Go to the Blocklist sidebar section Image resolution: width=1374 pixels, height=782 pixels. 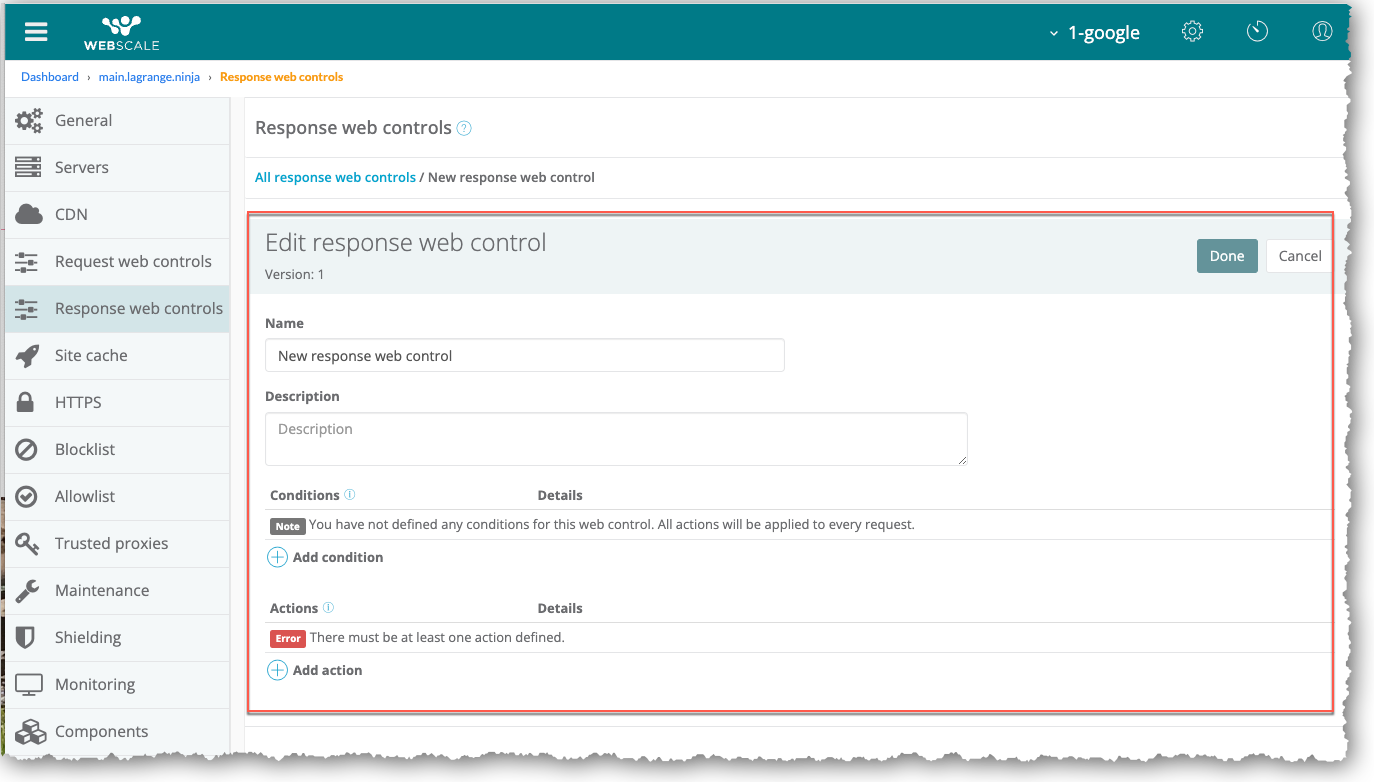(85, 449)
